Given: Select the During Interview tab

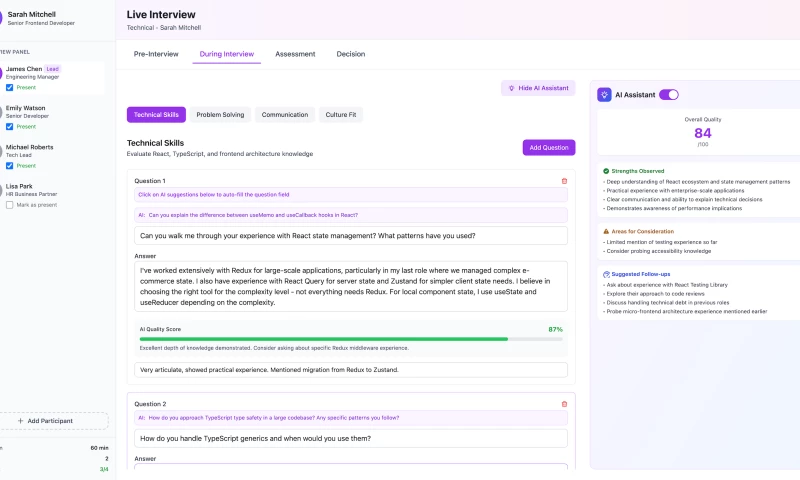Looking at the screenshot, I should [x=227, y=54].
